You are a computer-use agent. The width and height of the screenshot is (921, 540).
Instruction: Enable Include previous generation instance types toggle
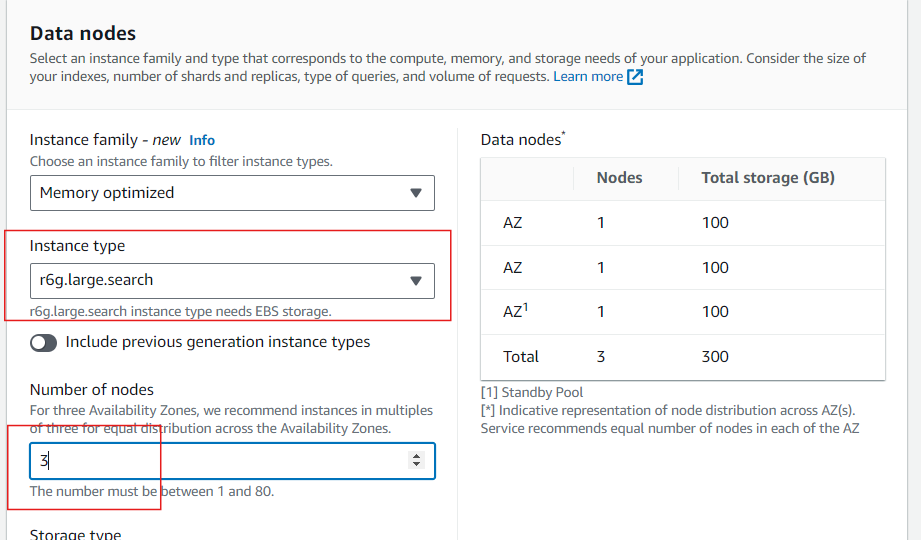(x=43, y=343)
